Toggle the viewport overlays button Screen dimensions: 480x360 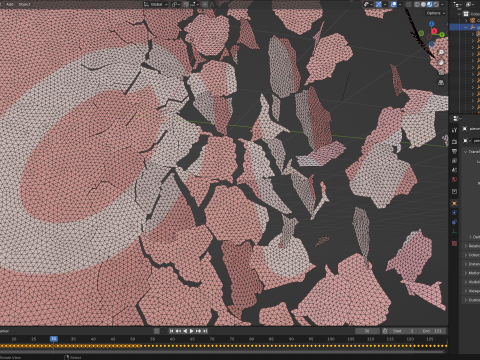pyautogui.click(x=394, y=4)
